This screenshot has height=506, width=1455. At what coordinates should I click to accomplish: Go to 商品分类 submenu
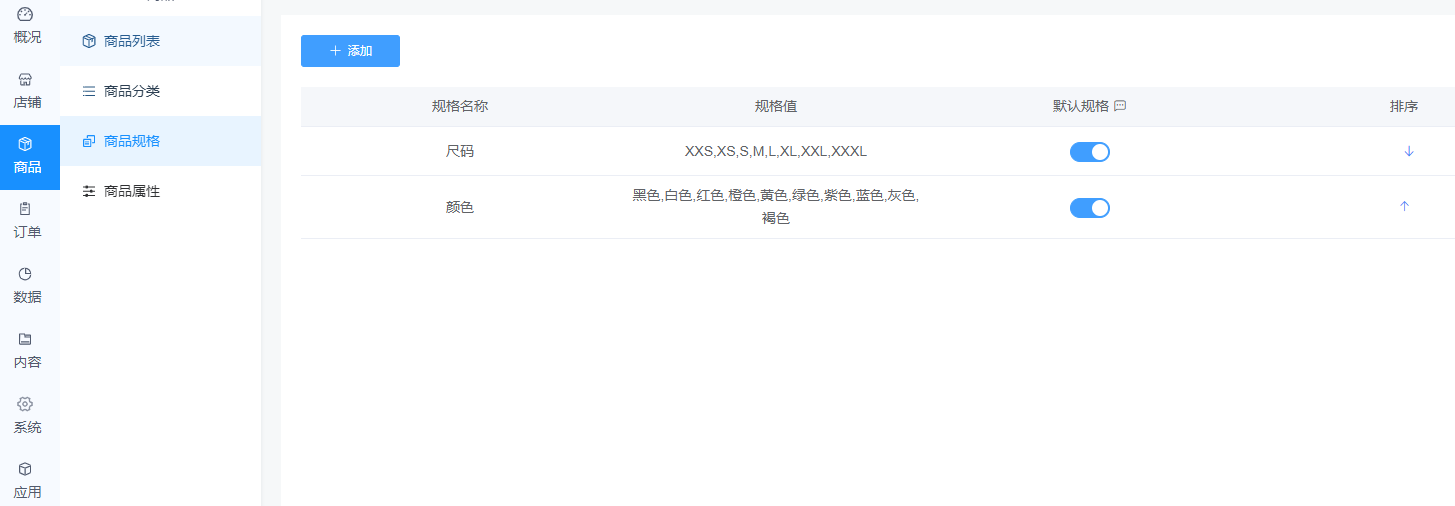coord(161,91)
